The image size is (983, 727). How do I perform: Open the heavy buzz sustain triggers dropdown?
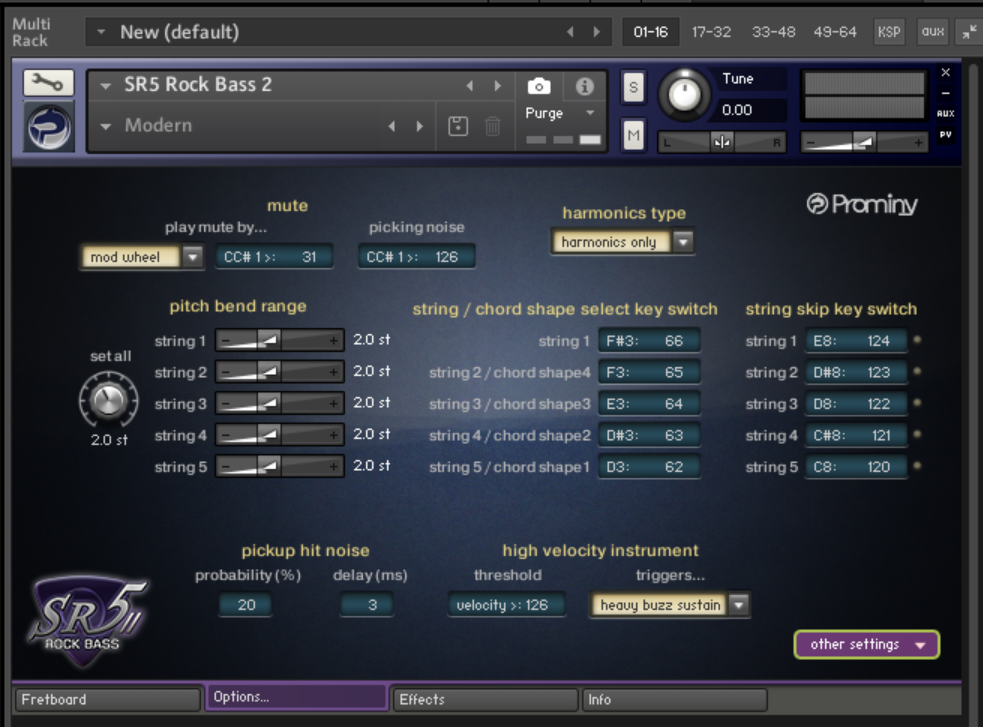[x=670, y=605]
